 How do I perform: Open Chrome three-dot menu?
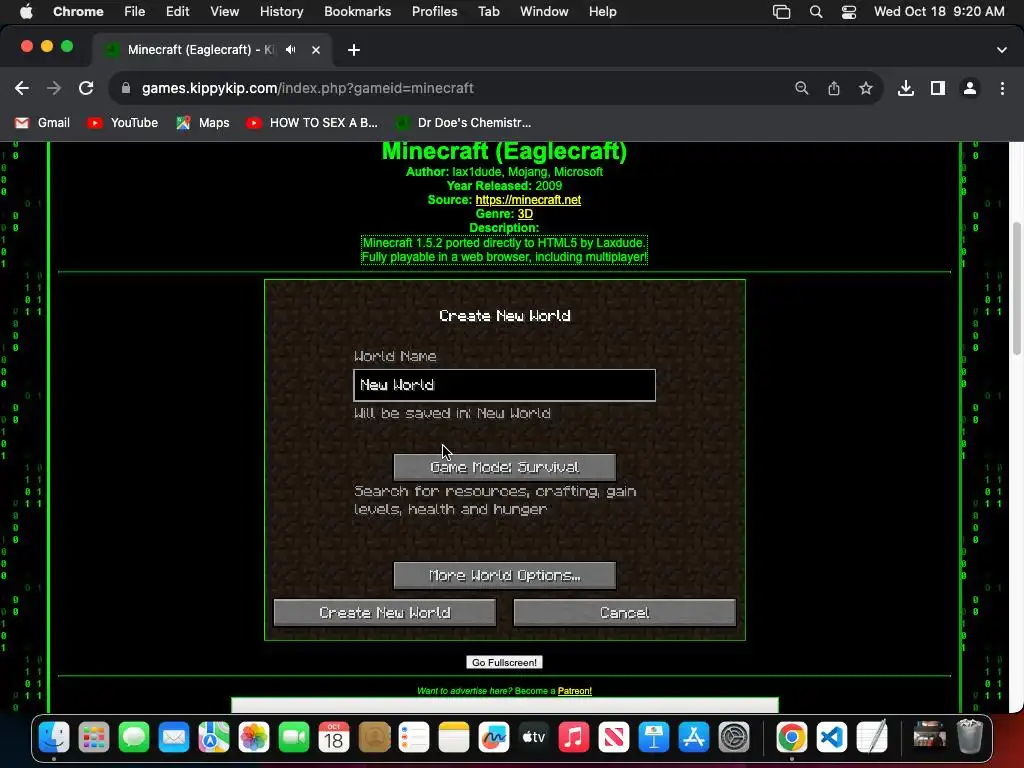(1002, 88)
